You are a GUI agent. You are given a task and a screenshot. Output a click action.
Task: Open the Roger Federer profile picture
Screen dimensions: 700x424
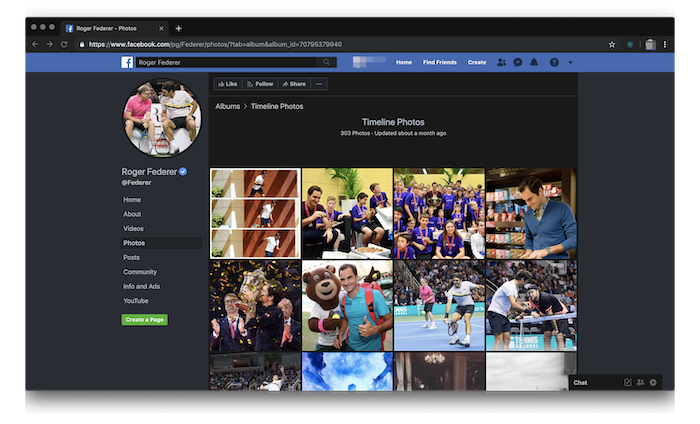point(162,118)
